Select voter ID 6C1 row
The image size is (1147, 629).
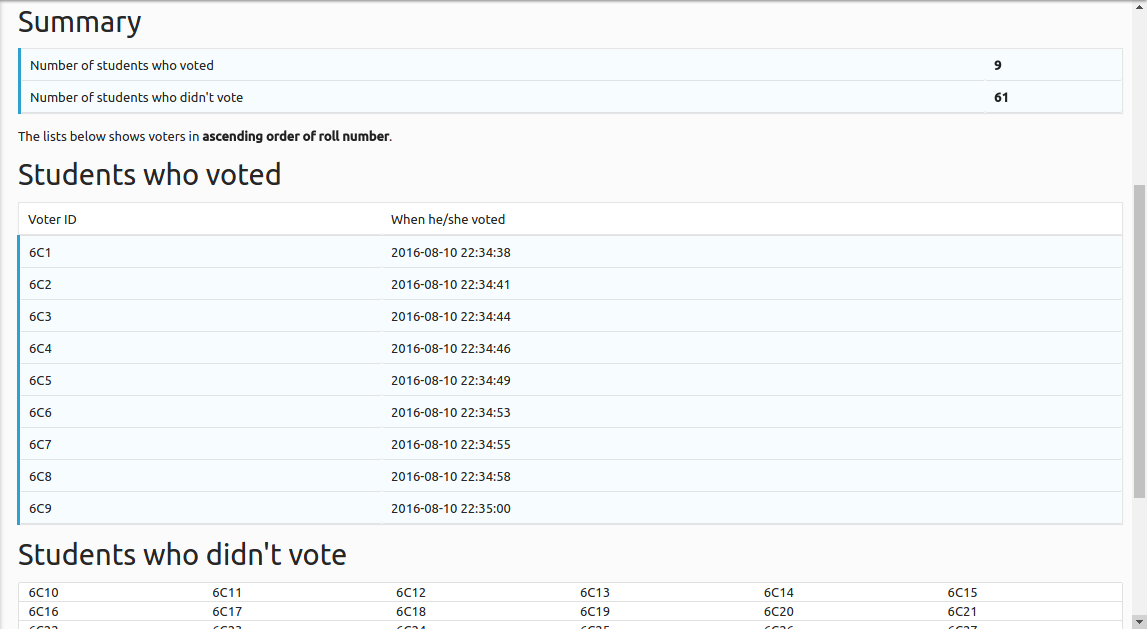570,252
